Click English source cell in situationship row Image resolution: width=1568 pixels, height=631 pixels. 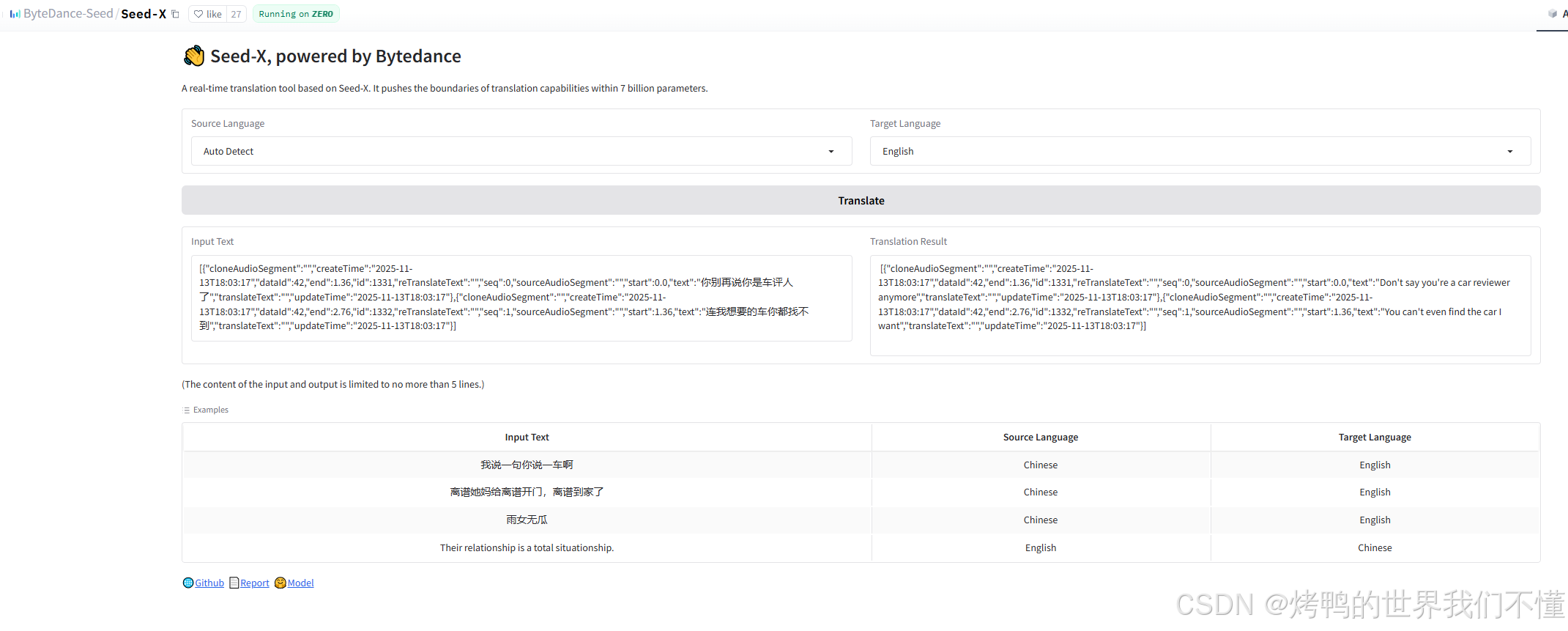pyautogui.click(x=1041, y=547)
